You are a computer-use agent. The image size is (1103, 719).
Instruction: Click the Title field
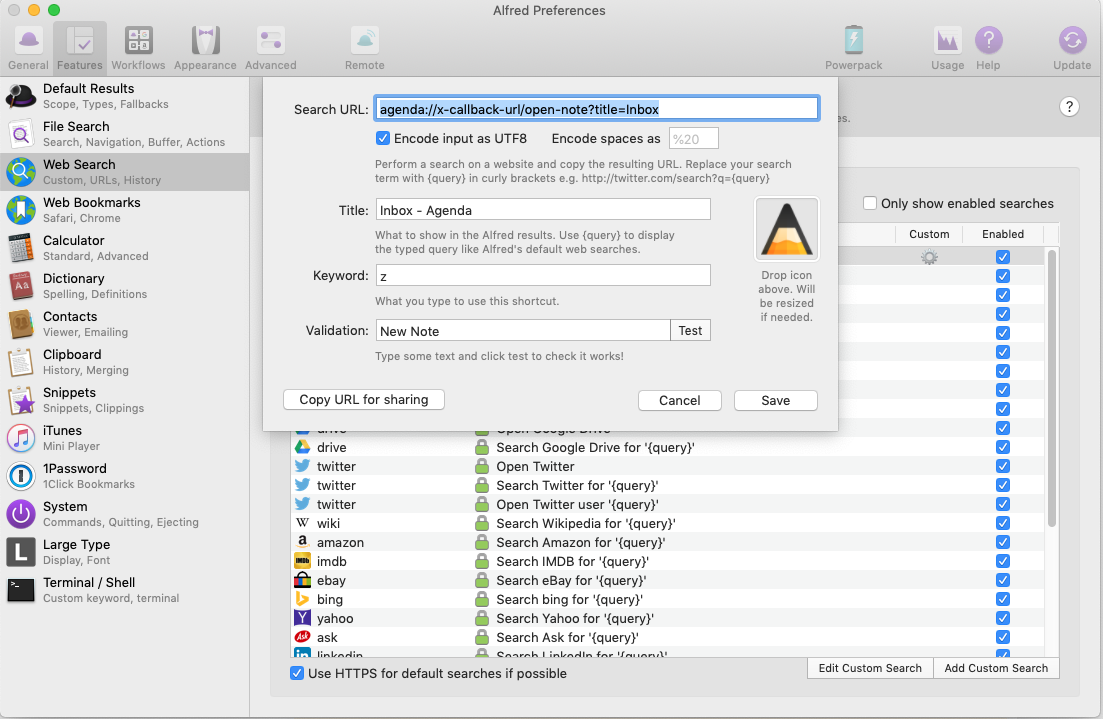[543, 210]
